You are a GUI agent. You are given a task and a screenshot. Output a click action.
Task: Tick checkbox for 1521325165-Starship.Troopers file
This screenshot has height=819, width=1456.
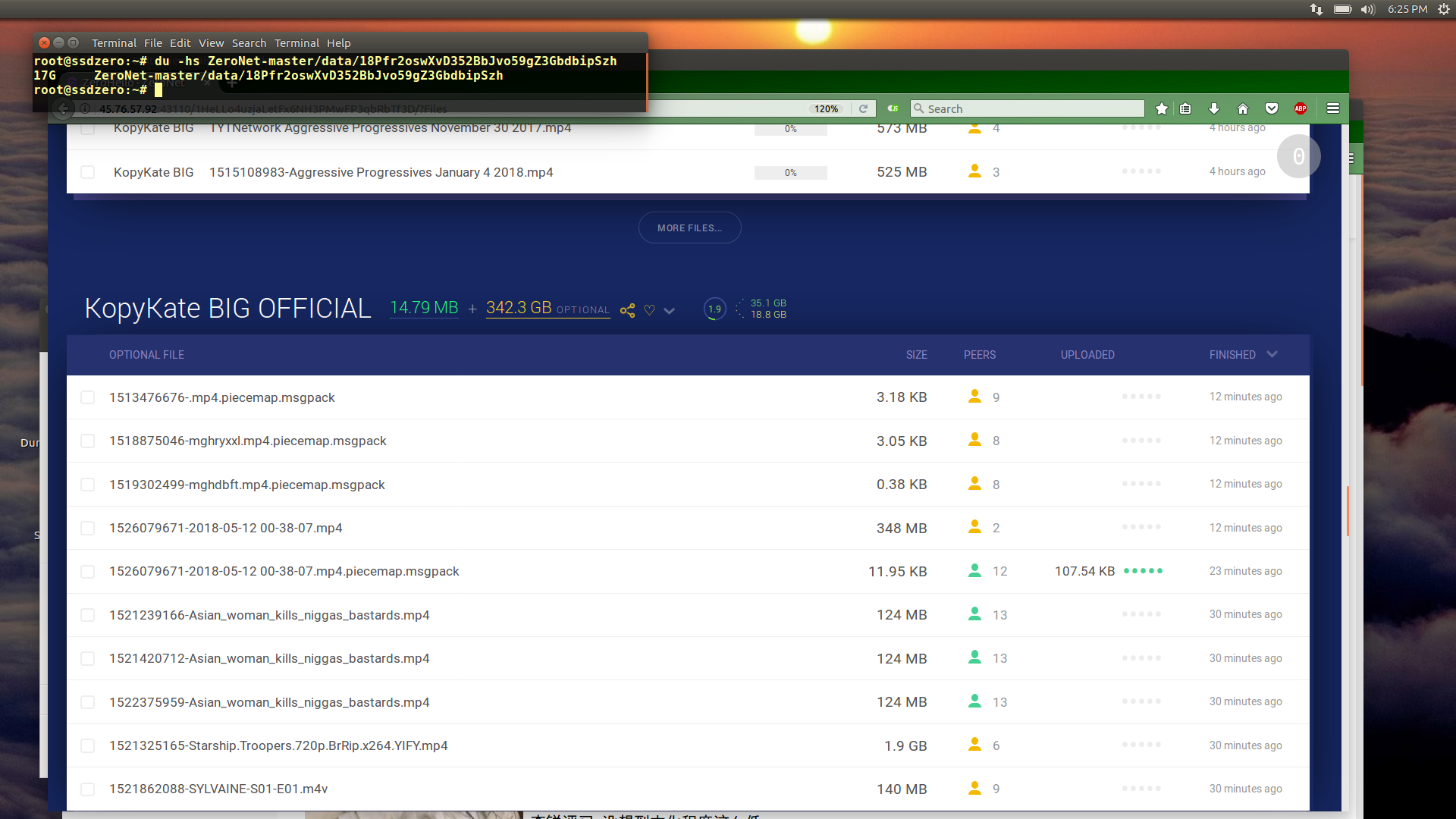pyautogui.click(x=88, y=745)
